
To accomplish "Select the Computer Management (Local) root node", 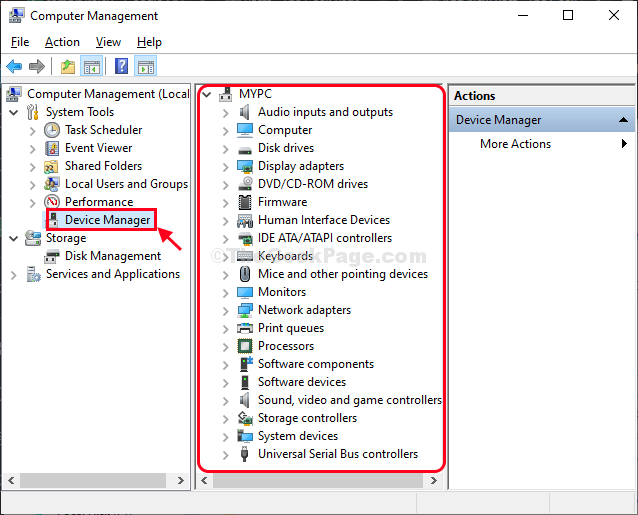I will pos(108,94).
